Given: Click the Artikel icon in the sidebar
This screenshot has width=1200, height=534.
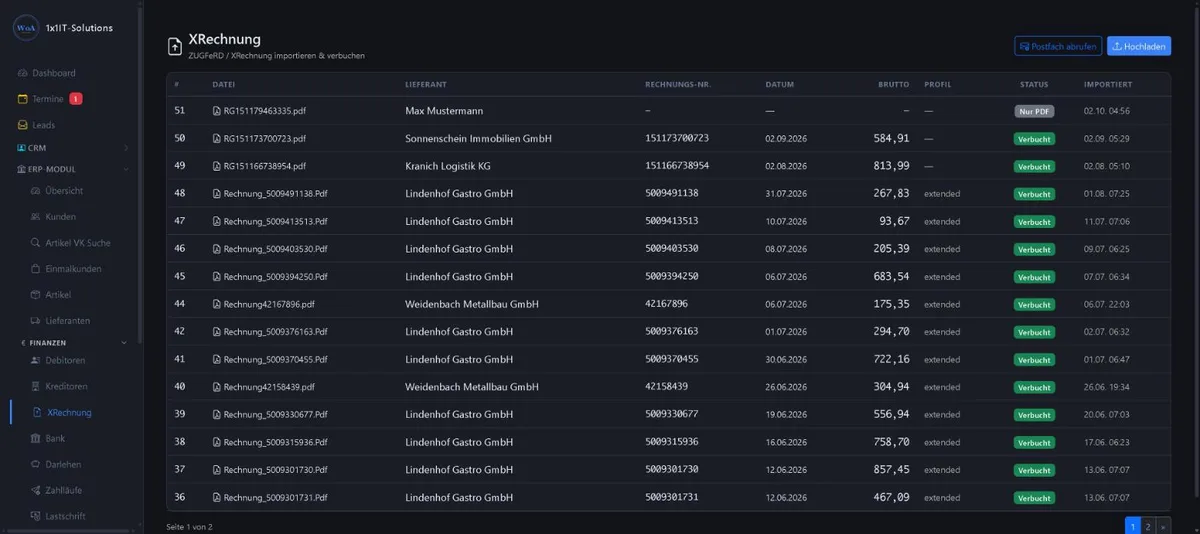Looking at the screenshot, I should (x=36, y=295).
